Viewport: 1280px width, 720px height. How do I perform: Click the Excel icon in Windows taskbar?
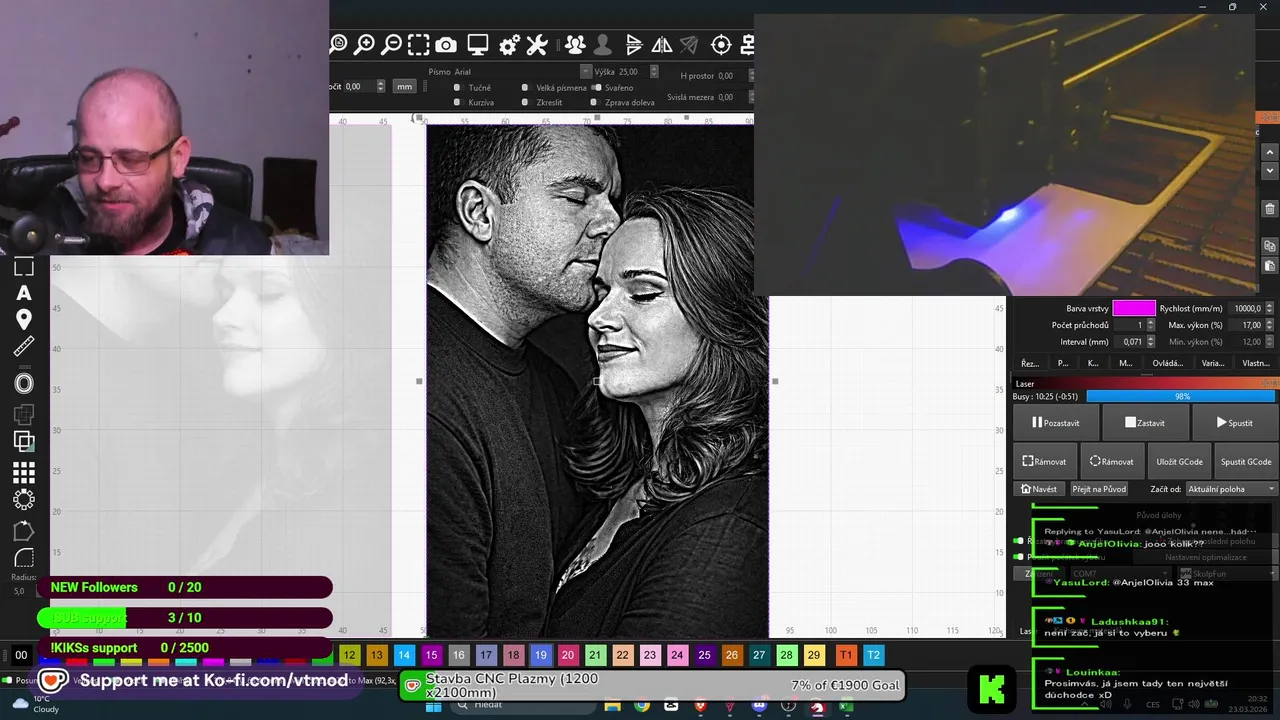click(x=846, y=706)
